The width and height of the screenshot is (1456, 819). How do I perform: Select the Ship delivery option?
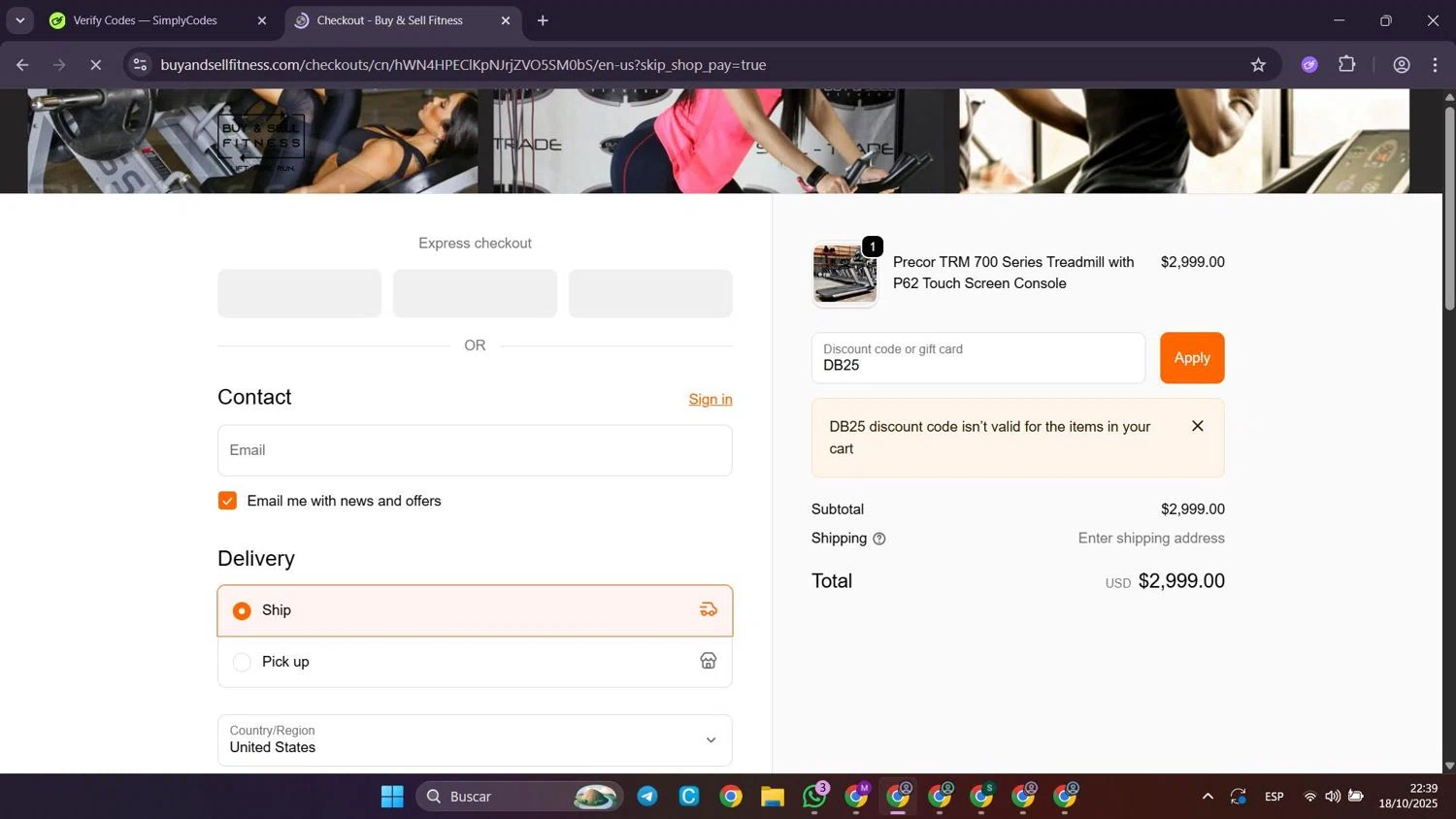[x=475, y=610]
